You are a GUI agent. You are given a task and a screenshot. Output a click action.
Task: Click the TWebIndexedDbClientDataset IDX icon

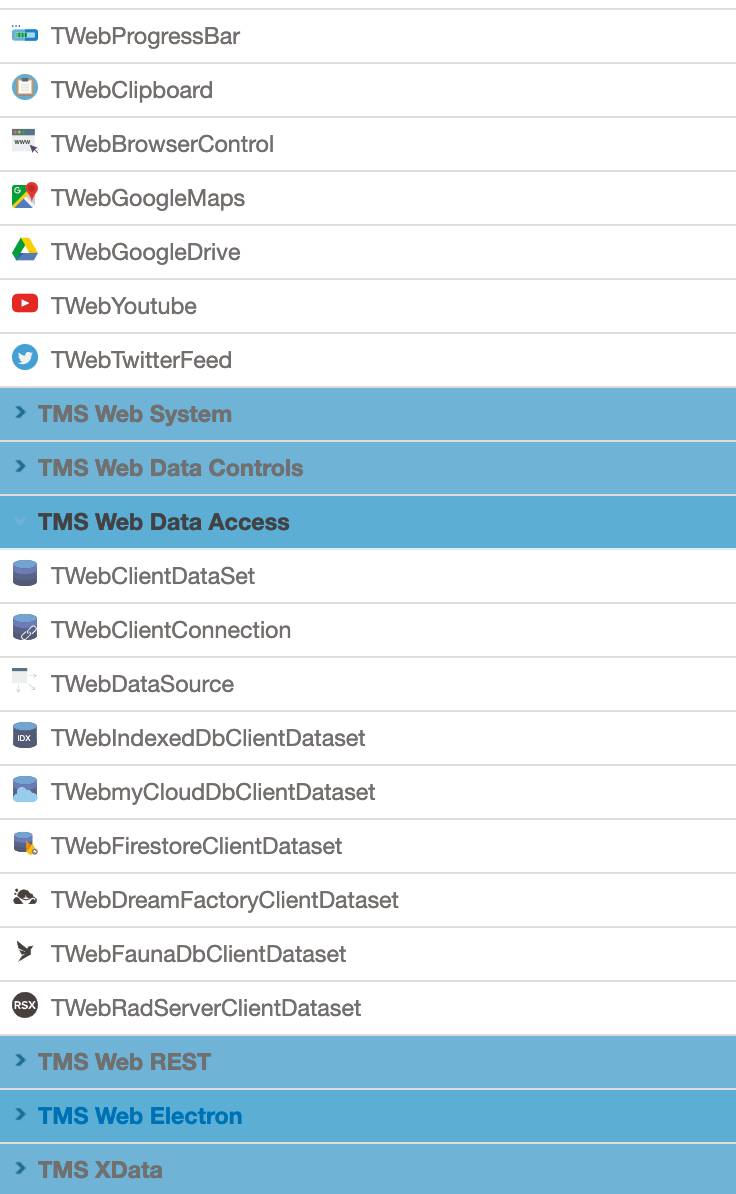click(x=24, y=736)
